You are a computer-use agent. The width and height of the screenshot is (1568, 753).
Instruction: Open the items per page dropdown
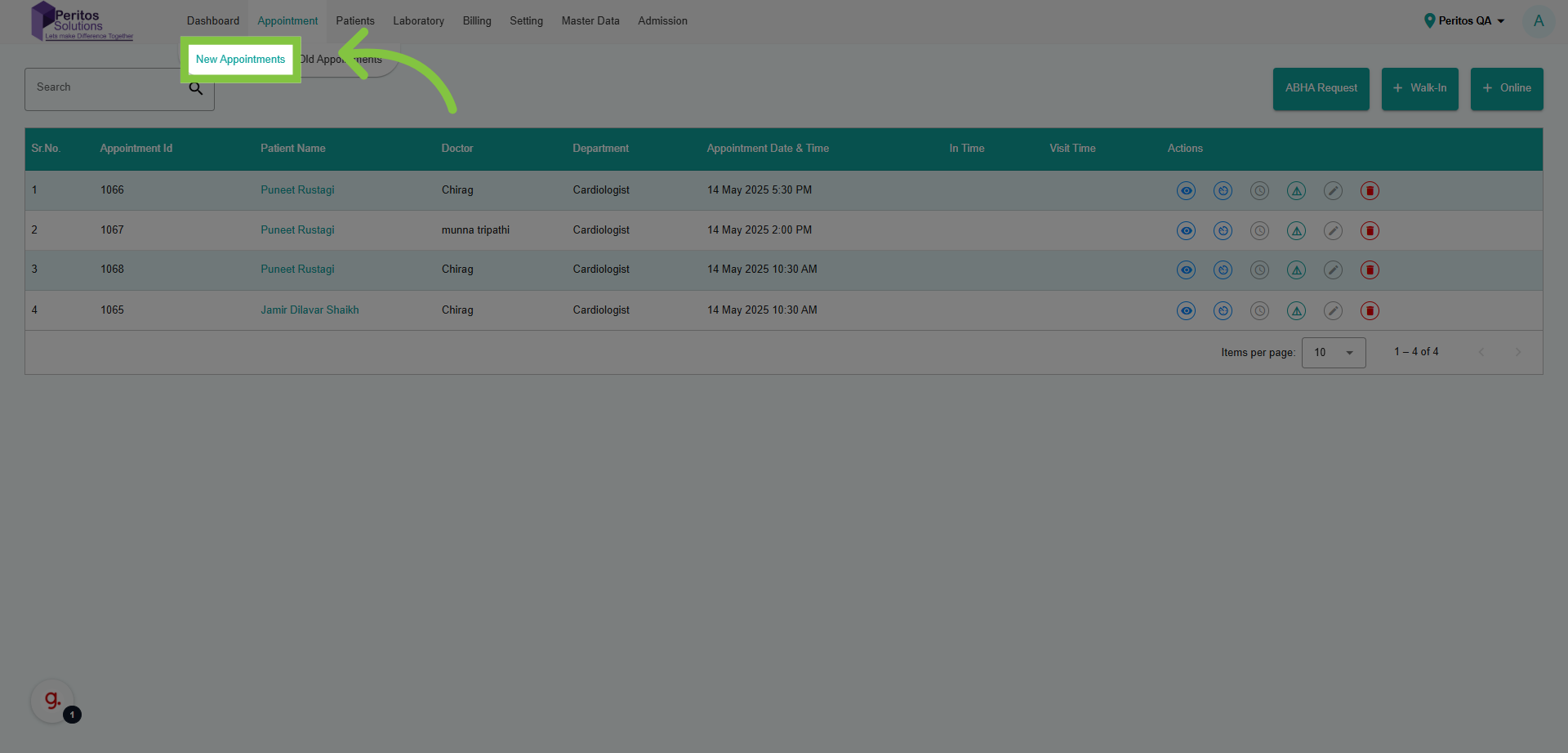[x=1333, y=353]
